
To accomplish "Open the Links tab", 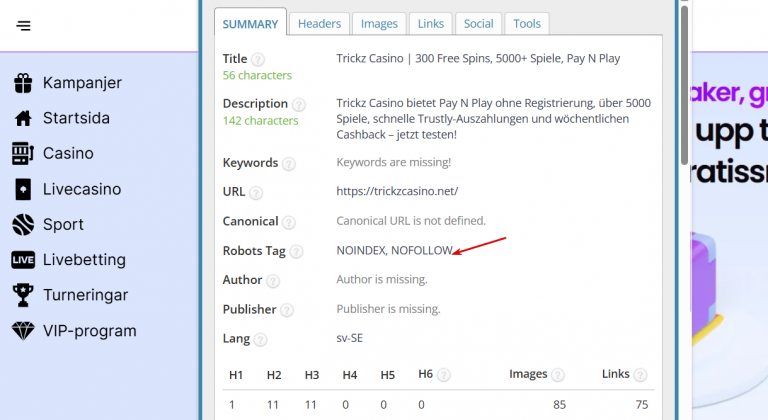I will (431, 24).
